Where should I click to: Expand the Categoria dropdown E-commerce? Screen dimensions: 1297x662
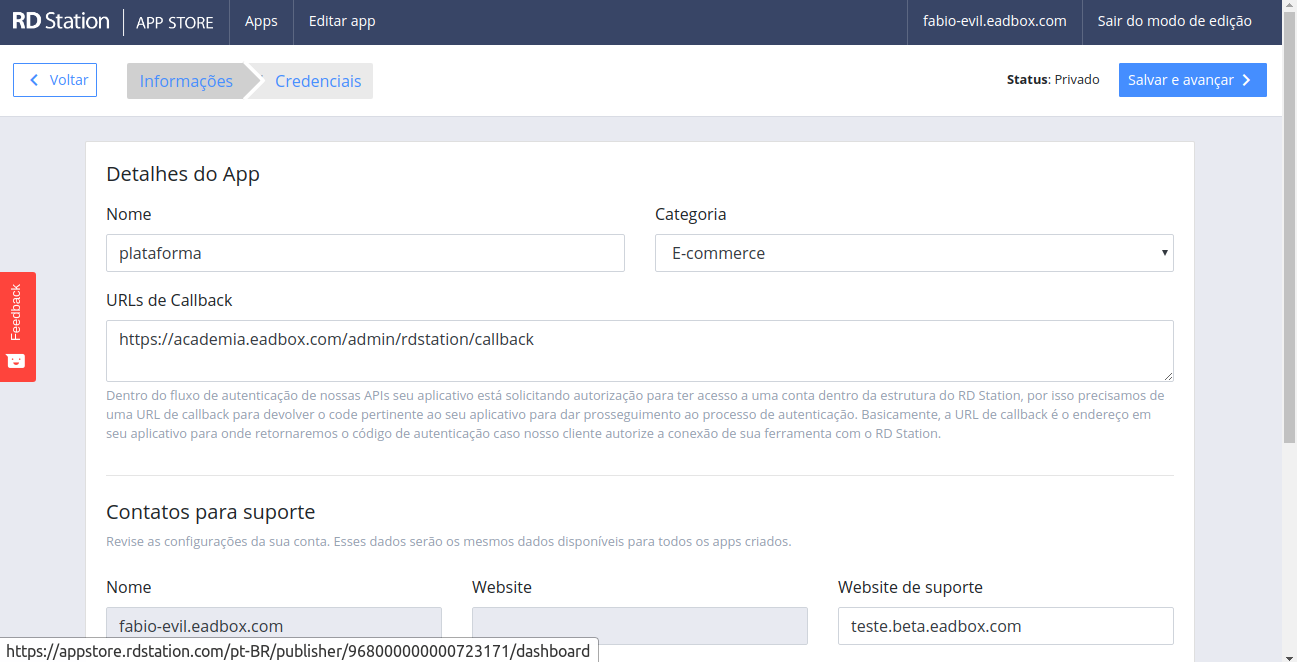point(914,253)
